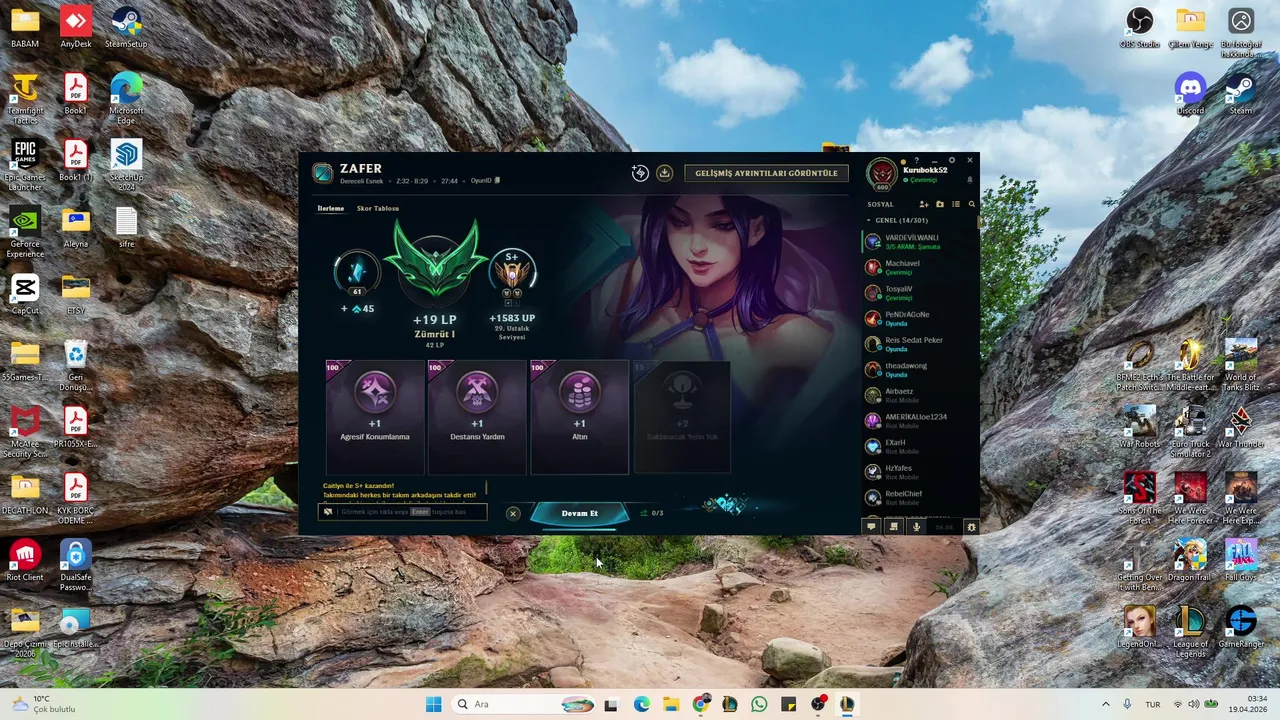Open the League of Legends desktop shortcut
The width and height of the screenshot is (1280, 720).
pyautogui.click(x=1190, y=632)
